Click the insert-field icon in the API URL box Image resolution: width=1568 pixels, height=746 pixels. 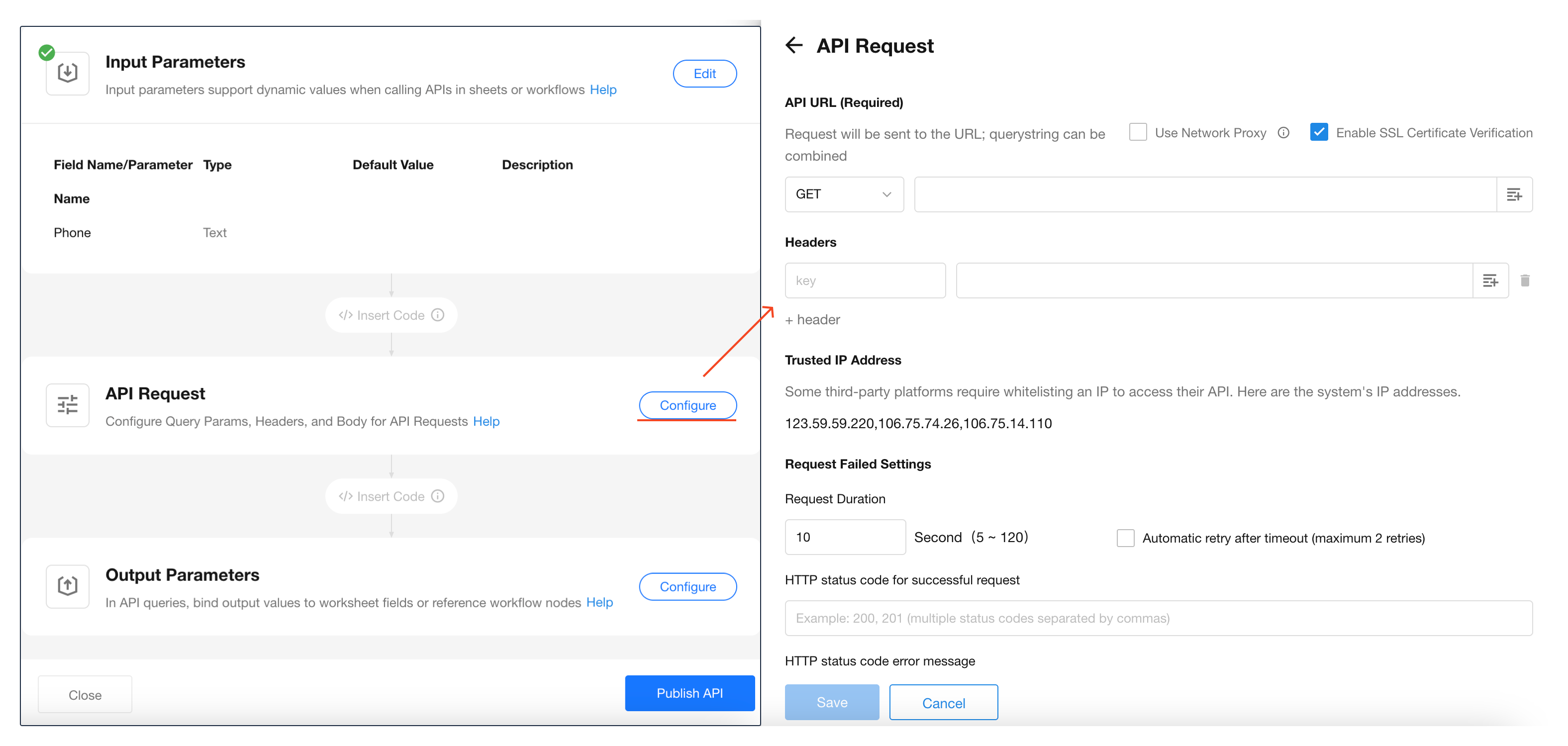tap(1514, 195)
